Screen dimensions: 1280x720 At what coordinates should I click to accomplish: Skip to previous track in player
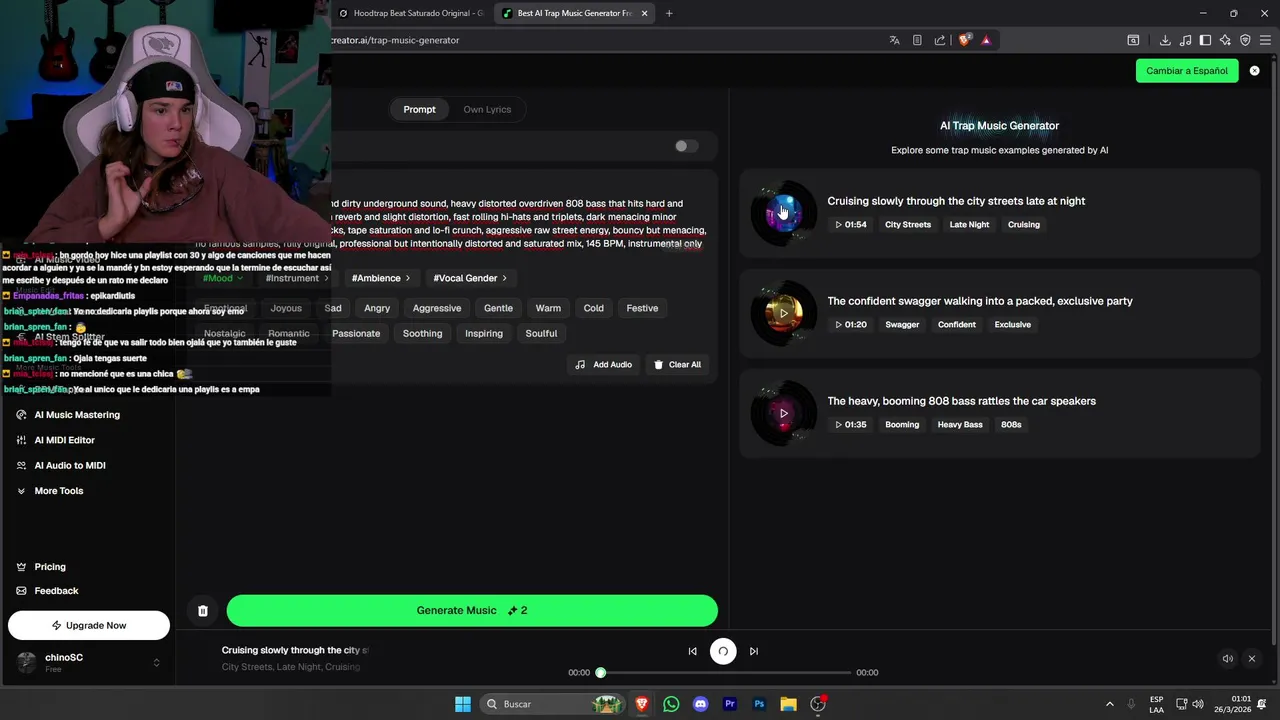coord(692,651)
